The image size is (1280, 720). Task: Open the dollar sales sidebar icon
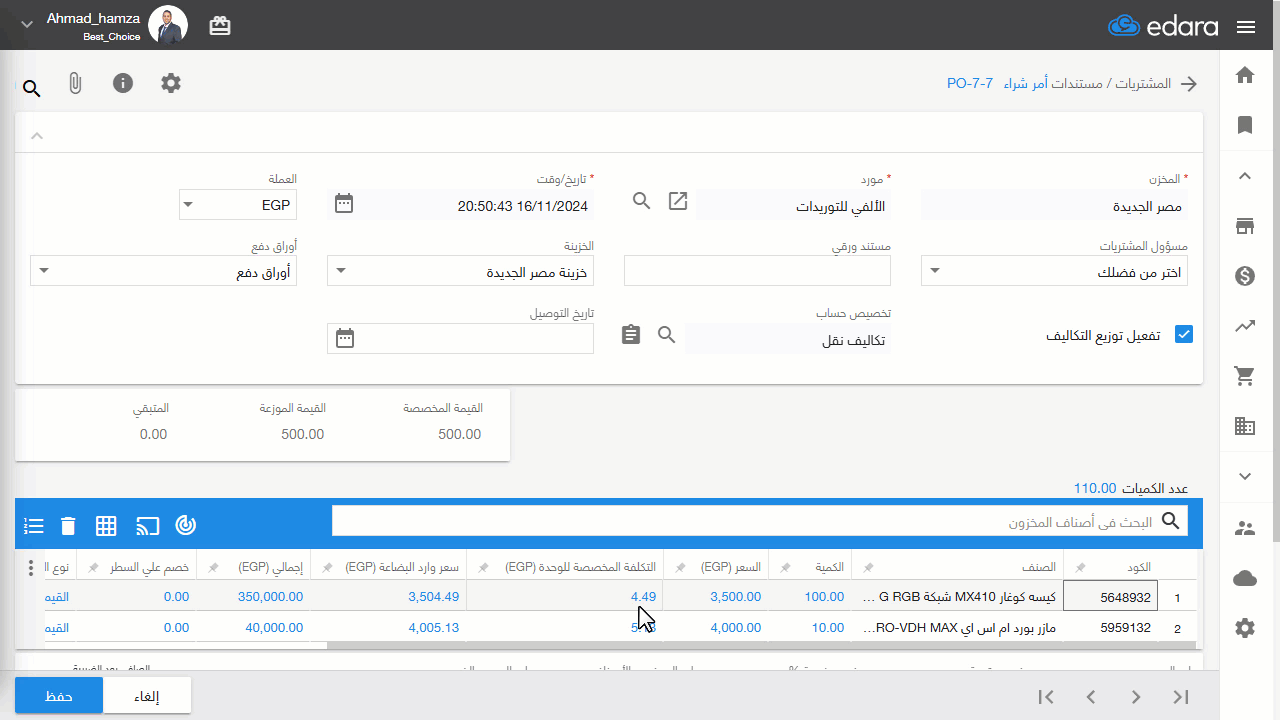point(1245,276)
